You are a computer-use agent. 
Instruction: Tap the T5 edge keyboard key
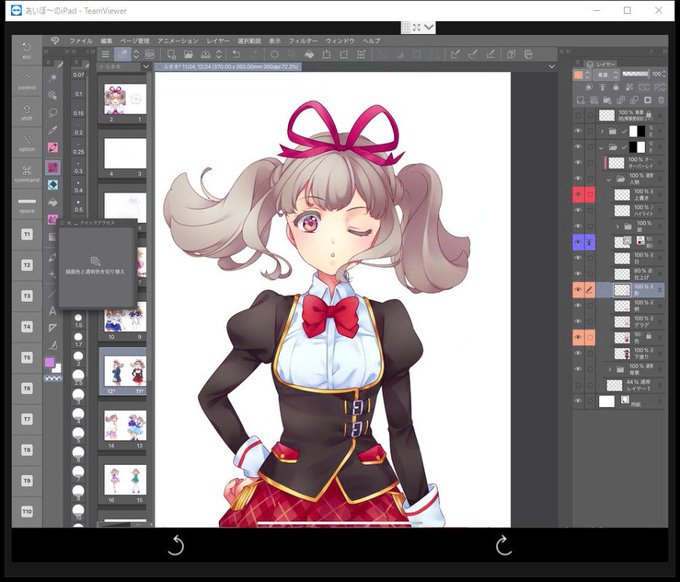point(27,357)
